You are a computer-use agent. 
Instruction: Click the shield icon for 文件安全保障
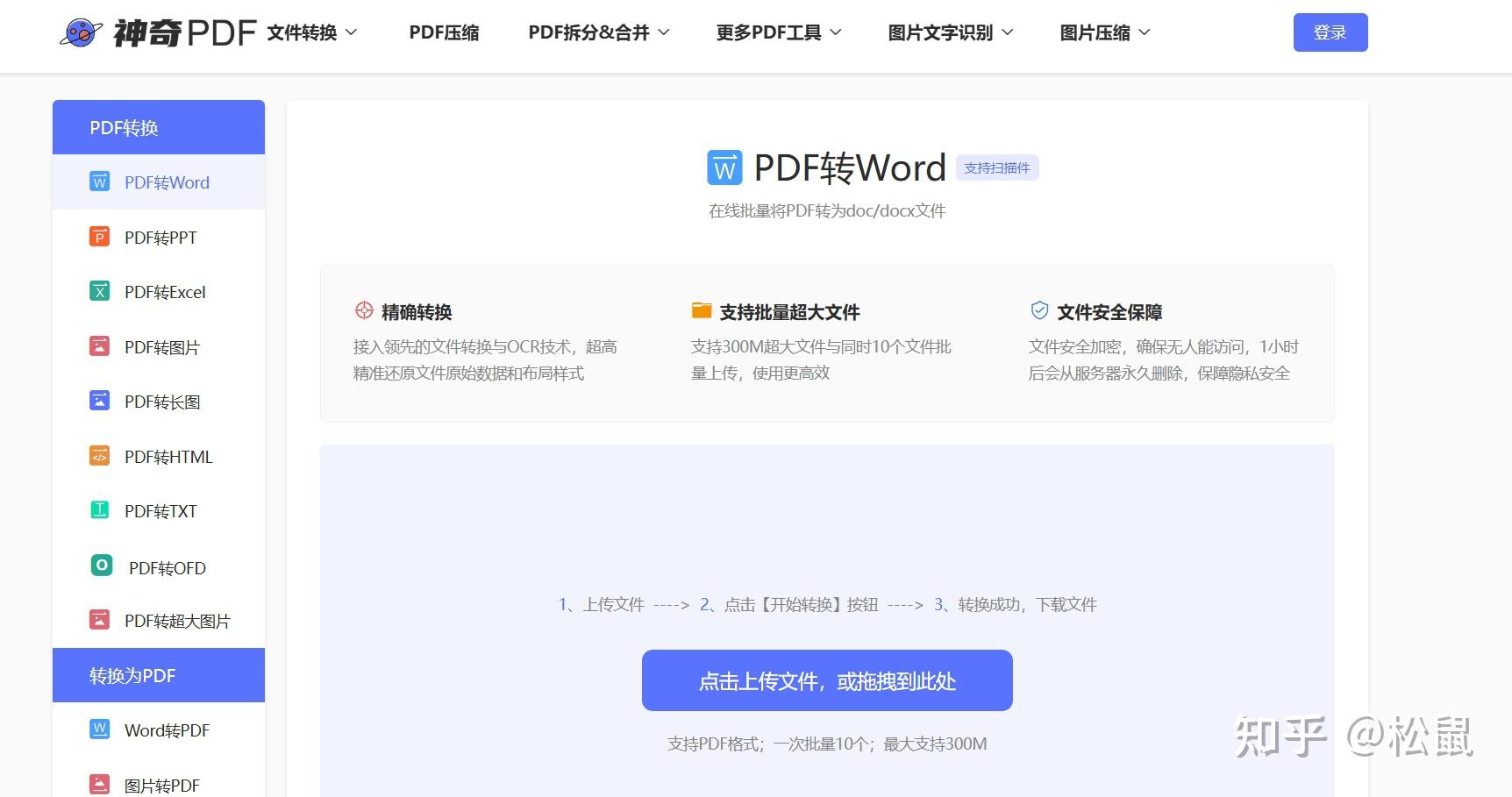[1039, 310]
